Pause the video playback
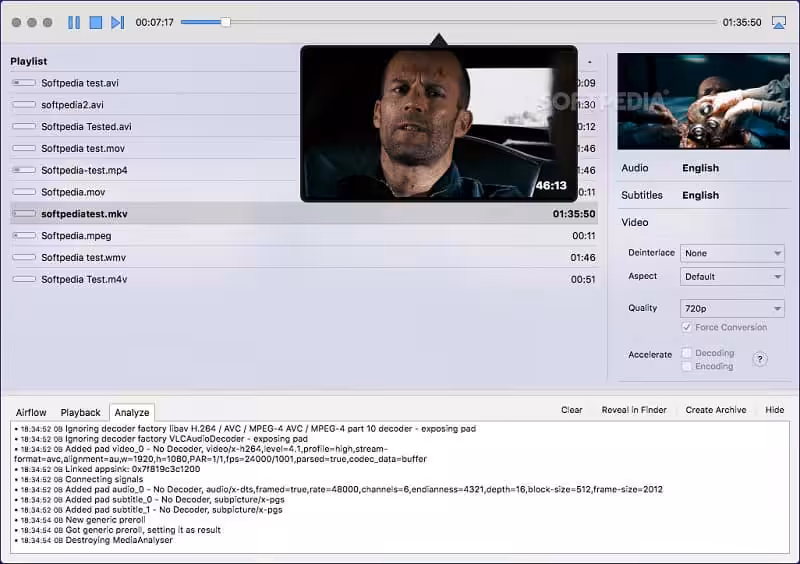Screen dimensions: 800x564 pos(74,22)
